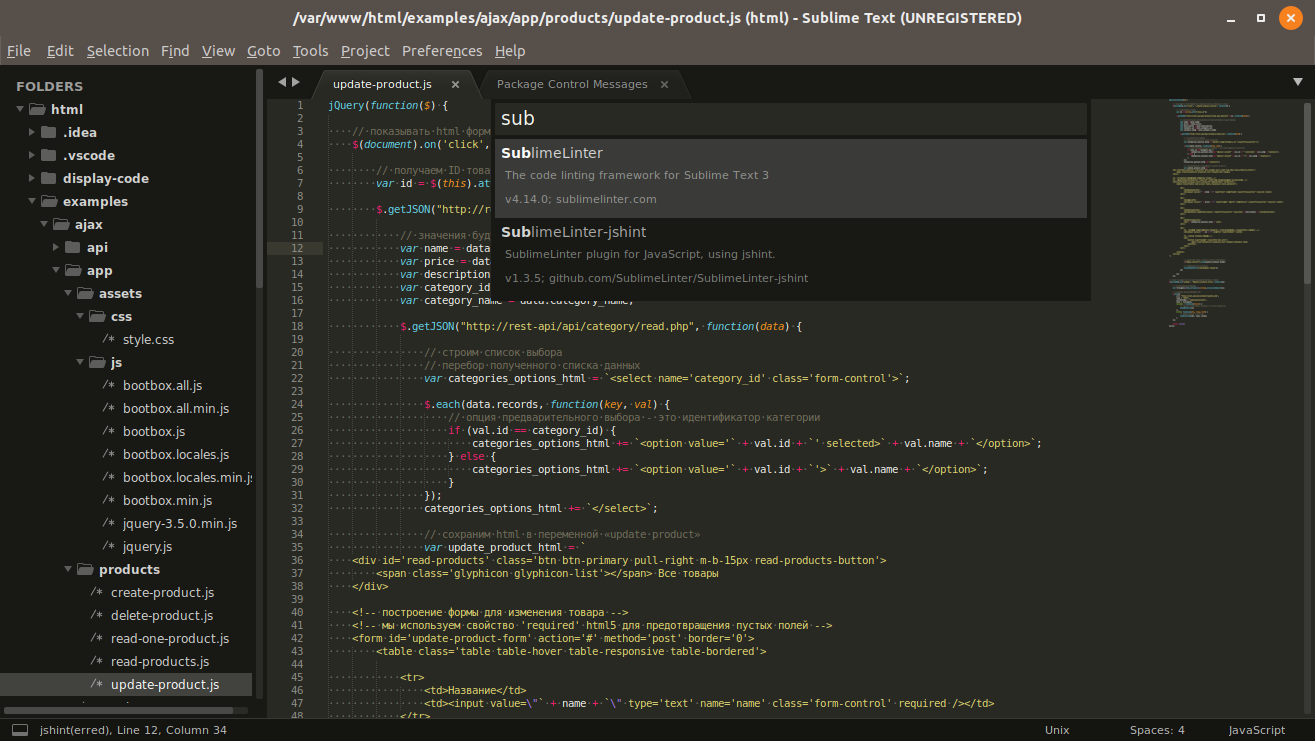Open the Selection menu
This screenshot has width=1315, height=741.
coord(118,51)
